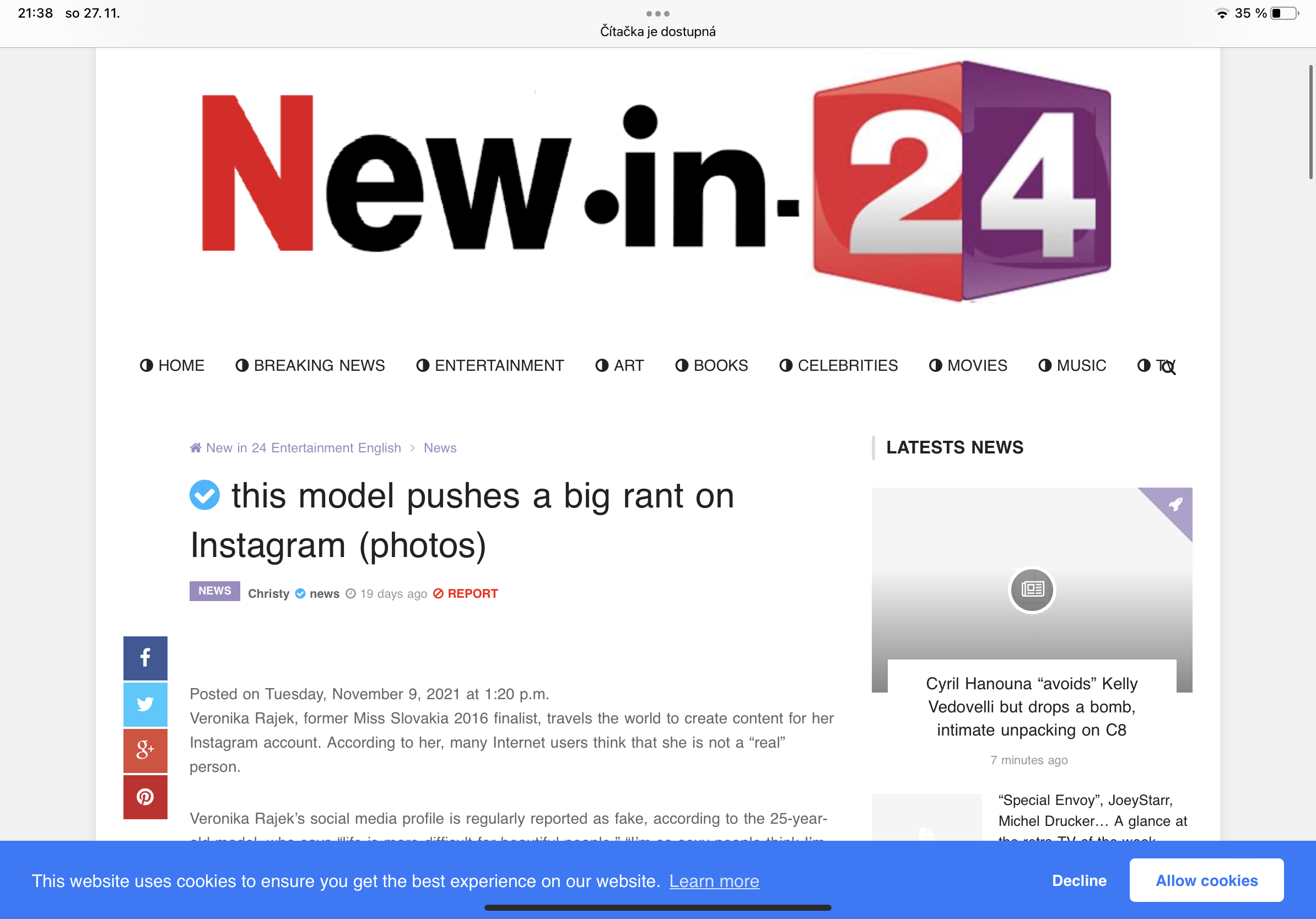Click the LATESTS NEWS heading
This screenshot has height=919, width=1316.
click(954, 447)
